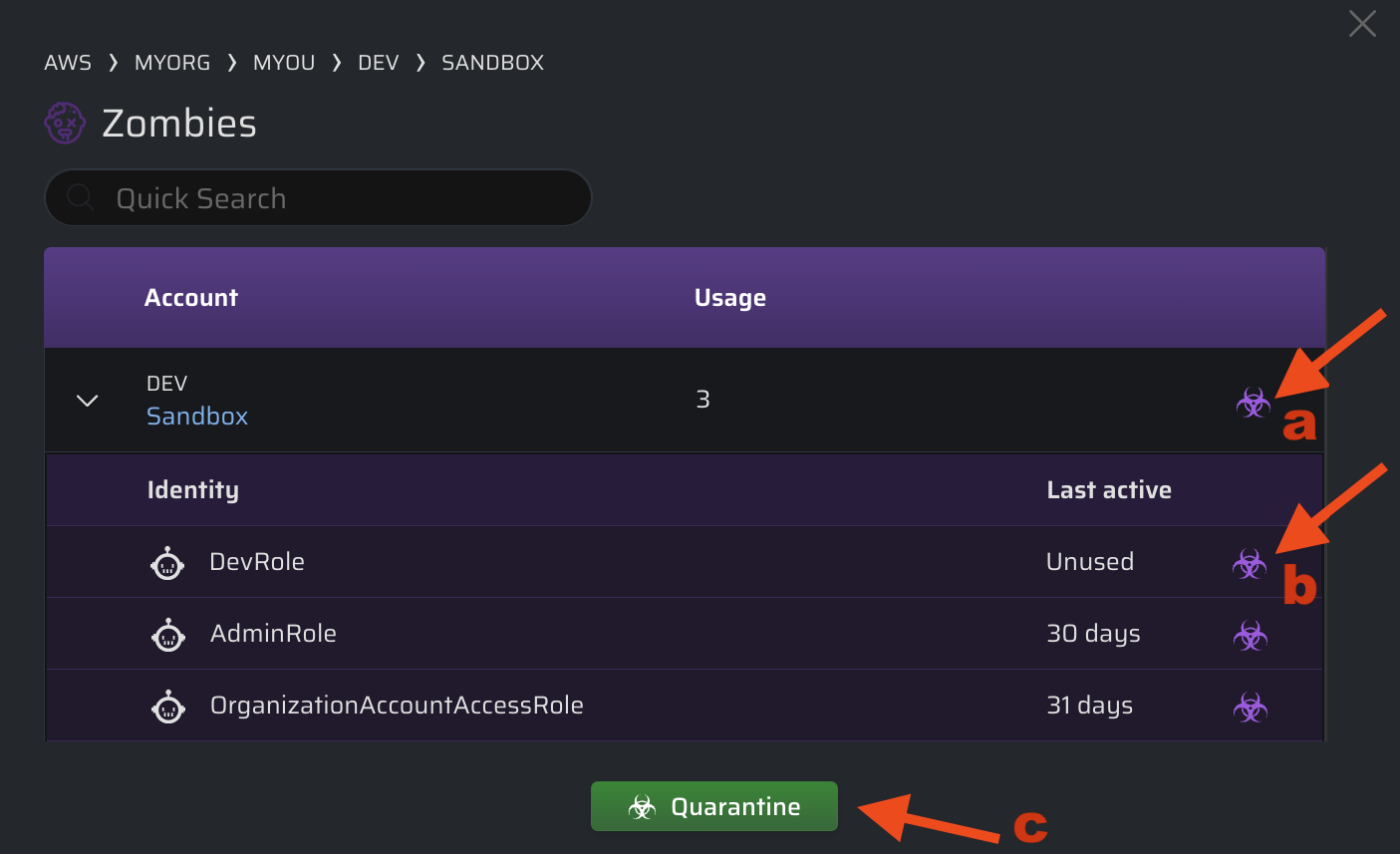Sort the table by Account column header

coord(191,298)
